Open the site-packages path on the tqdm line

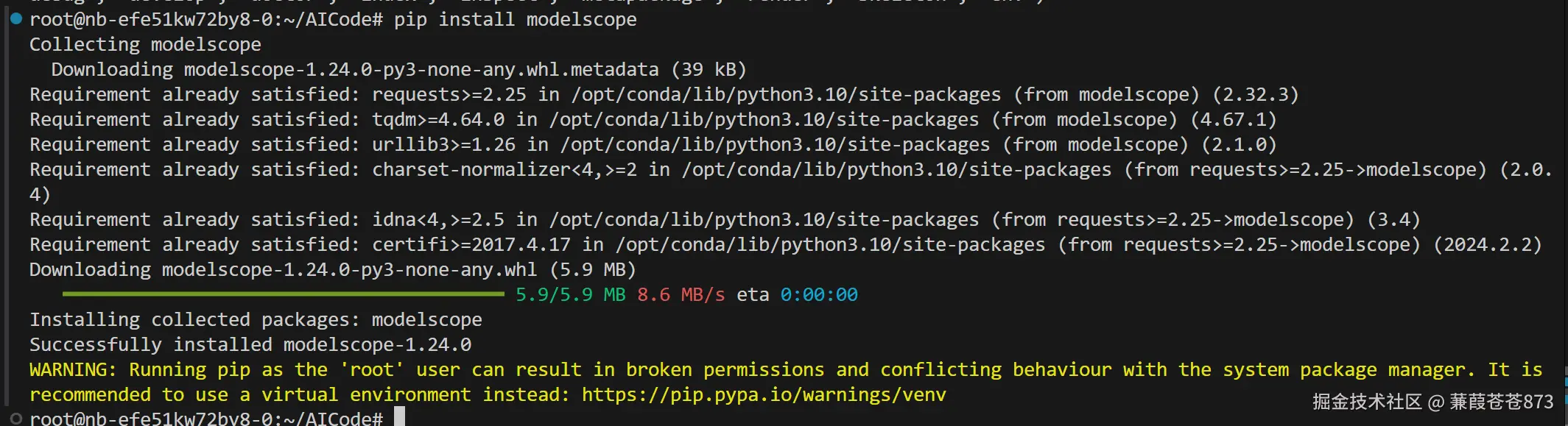pos(764,120)
